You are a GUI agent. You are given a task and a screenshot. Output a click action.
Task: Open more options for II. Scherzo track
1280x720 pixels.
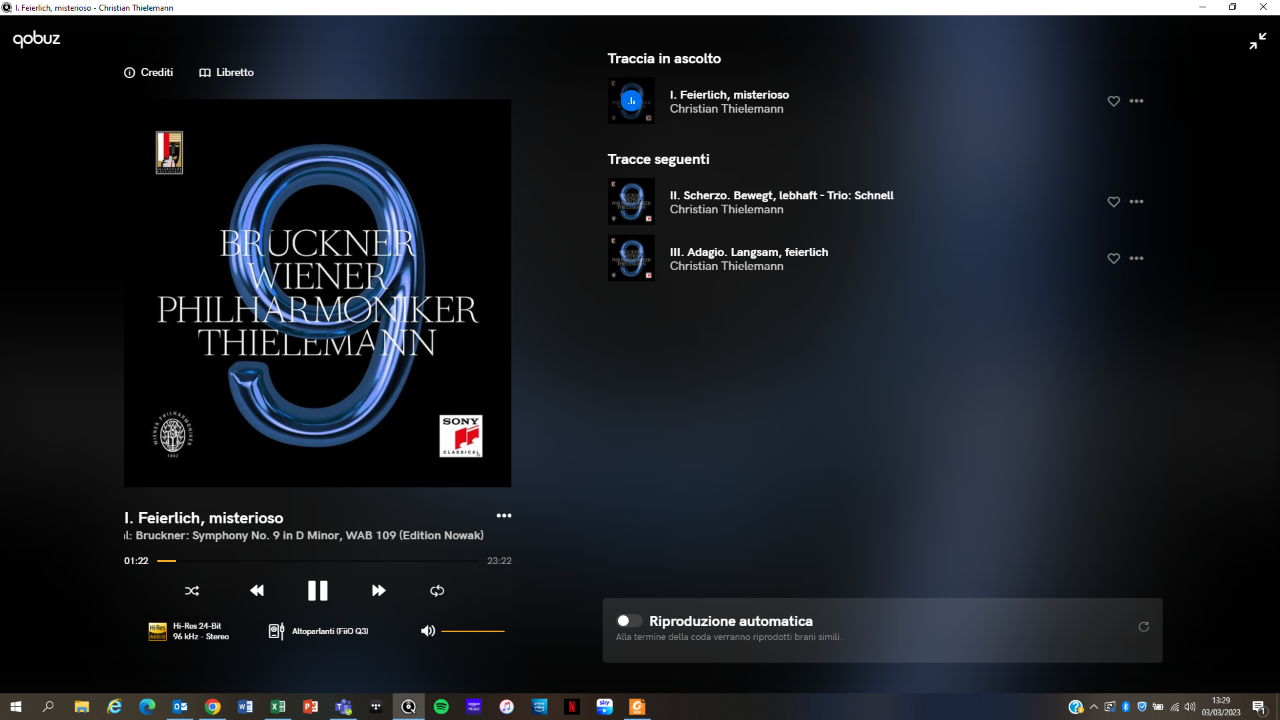1136,202
